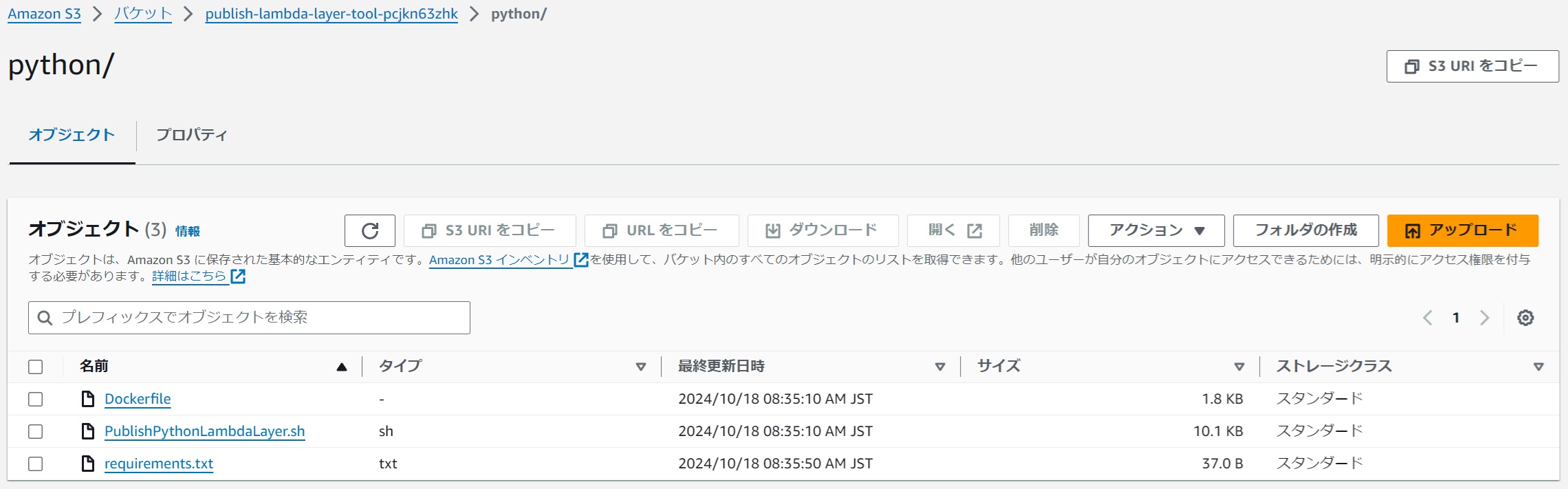Sort by サイズ column arrow
Viewport: 1568px width, 489px height.
tap(1239, 367)
